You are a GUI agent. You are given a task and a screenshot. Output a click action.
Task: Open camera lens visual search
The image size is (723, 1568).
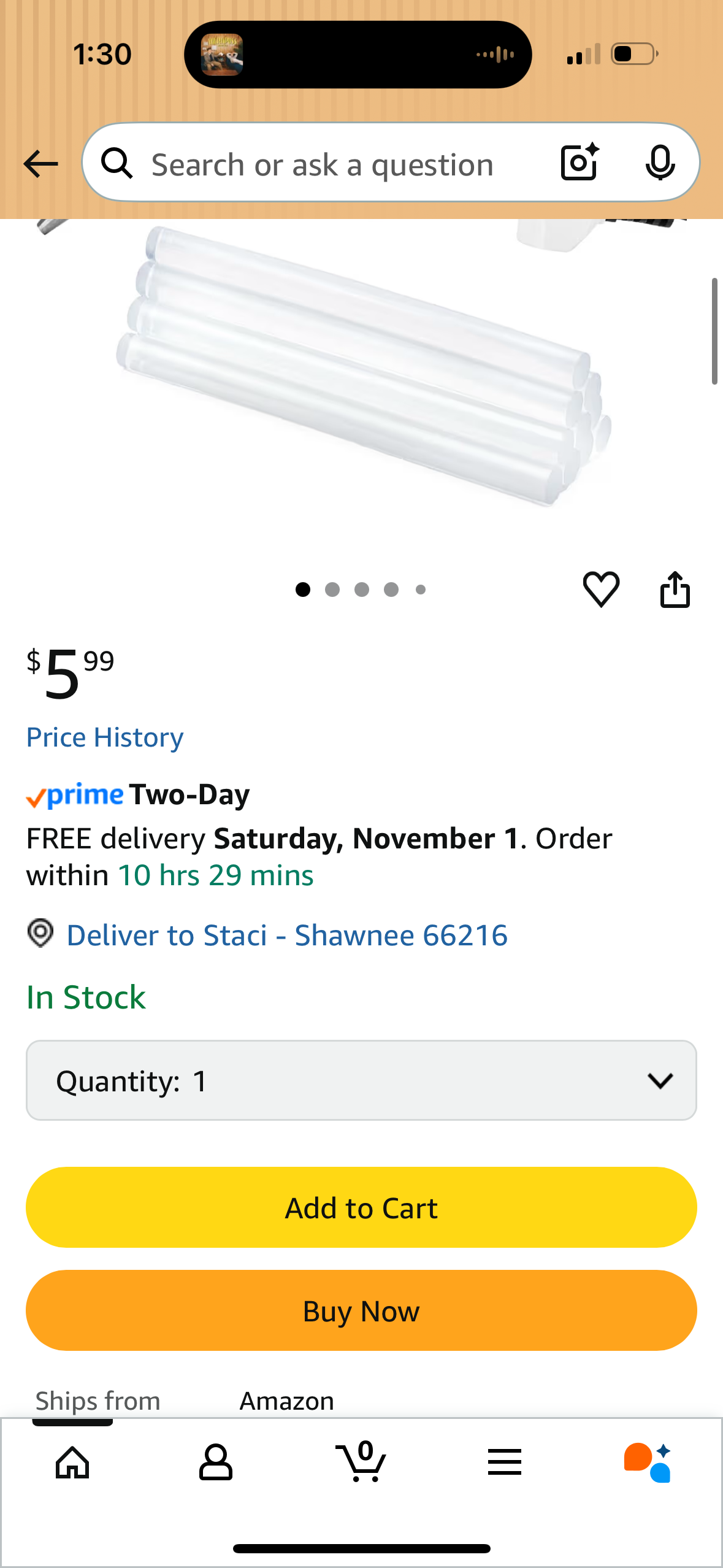[580, 163]
